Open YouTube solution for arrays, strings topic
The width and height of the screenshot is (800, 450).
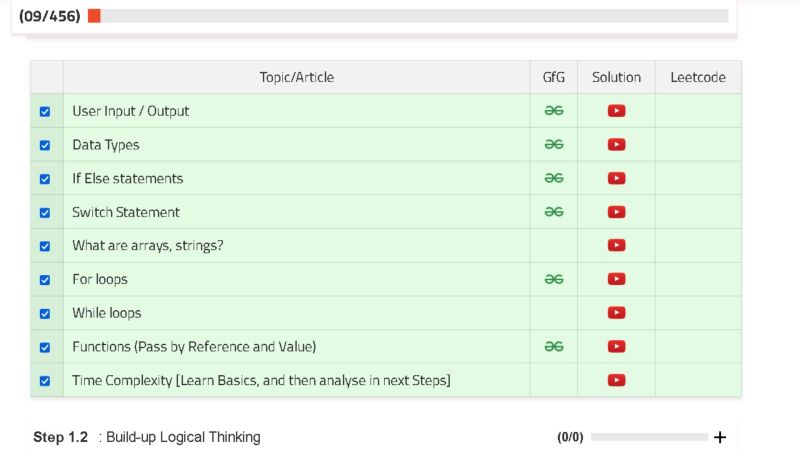(x=616, y=245)
